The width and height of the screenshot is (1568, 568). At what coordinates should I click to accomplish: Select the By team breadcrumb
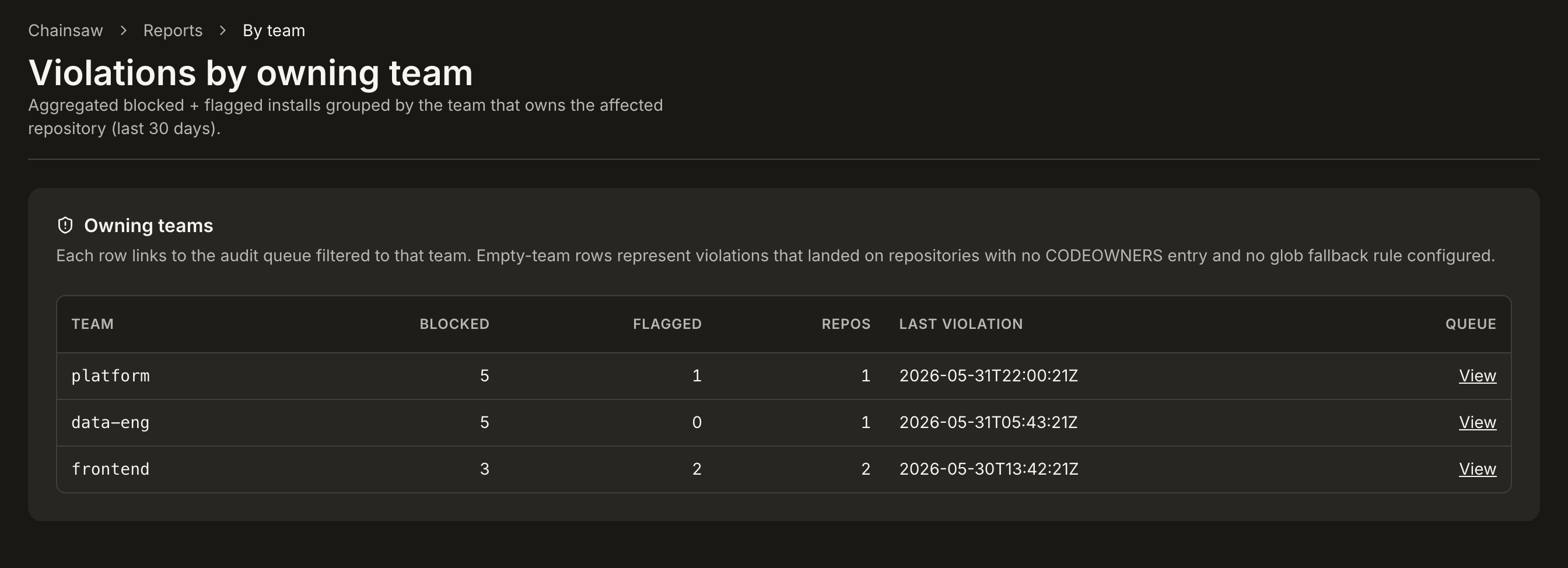tap(274, 30)
